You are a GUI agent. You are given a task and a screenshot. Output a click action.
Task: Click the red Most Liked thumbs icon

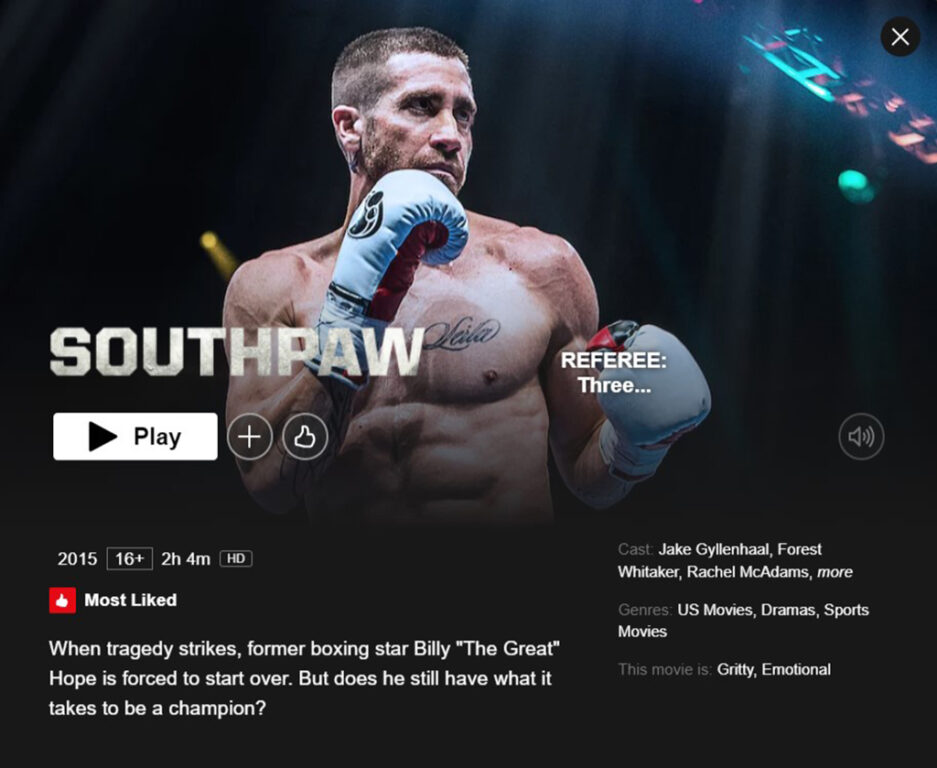tap(62, 600)
